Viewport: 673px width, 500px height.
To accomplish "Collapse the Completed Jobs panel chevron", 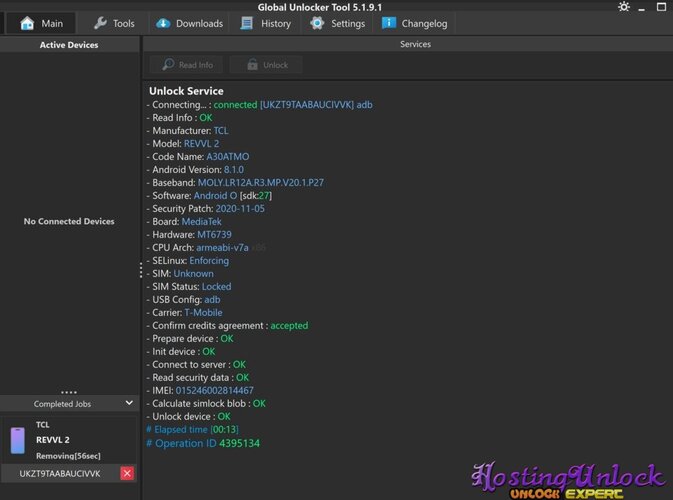I will point(129,403).
